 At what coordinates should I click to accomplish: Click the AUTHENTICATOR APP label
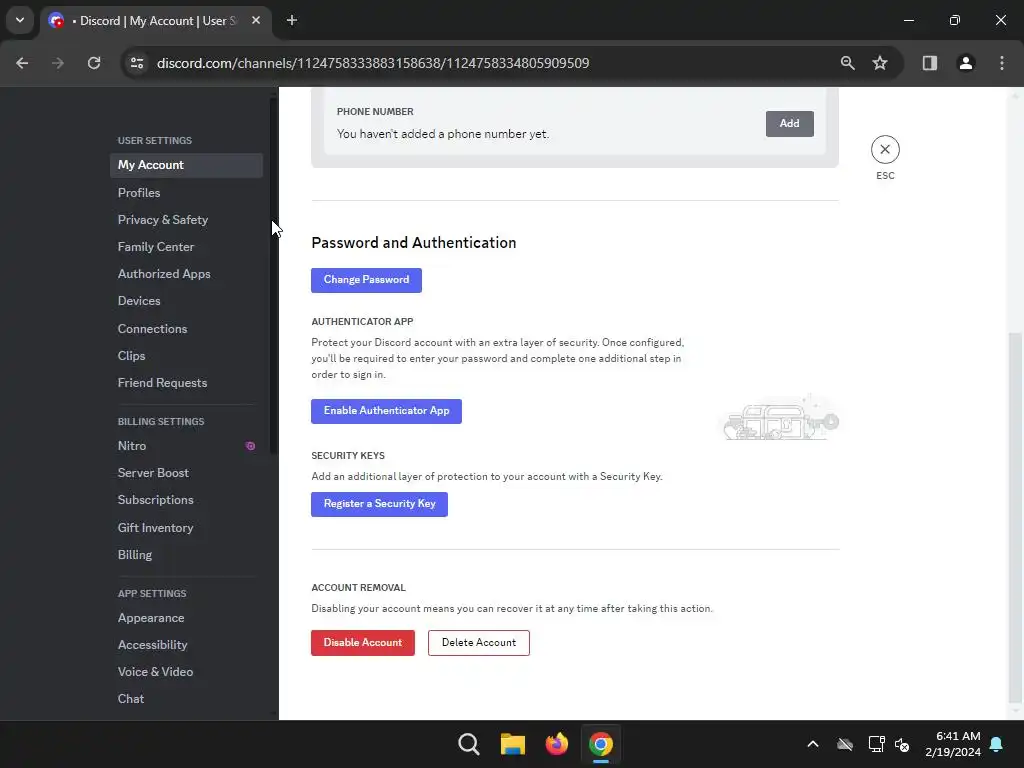coord(362,322)
